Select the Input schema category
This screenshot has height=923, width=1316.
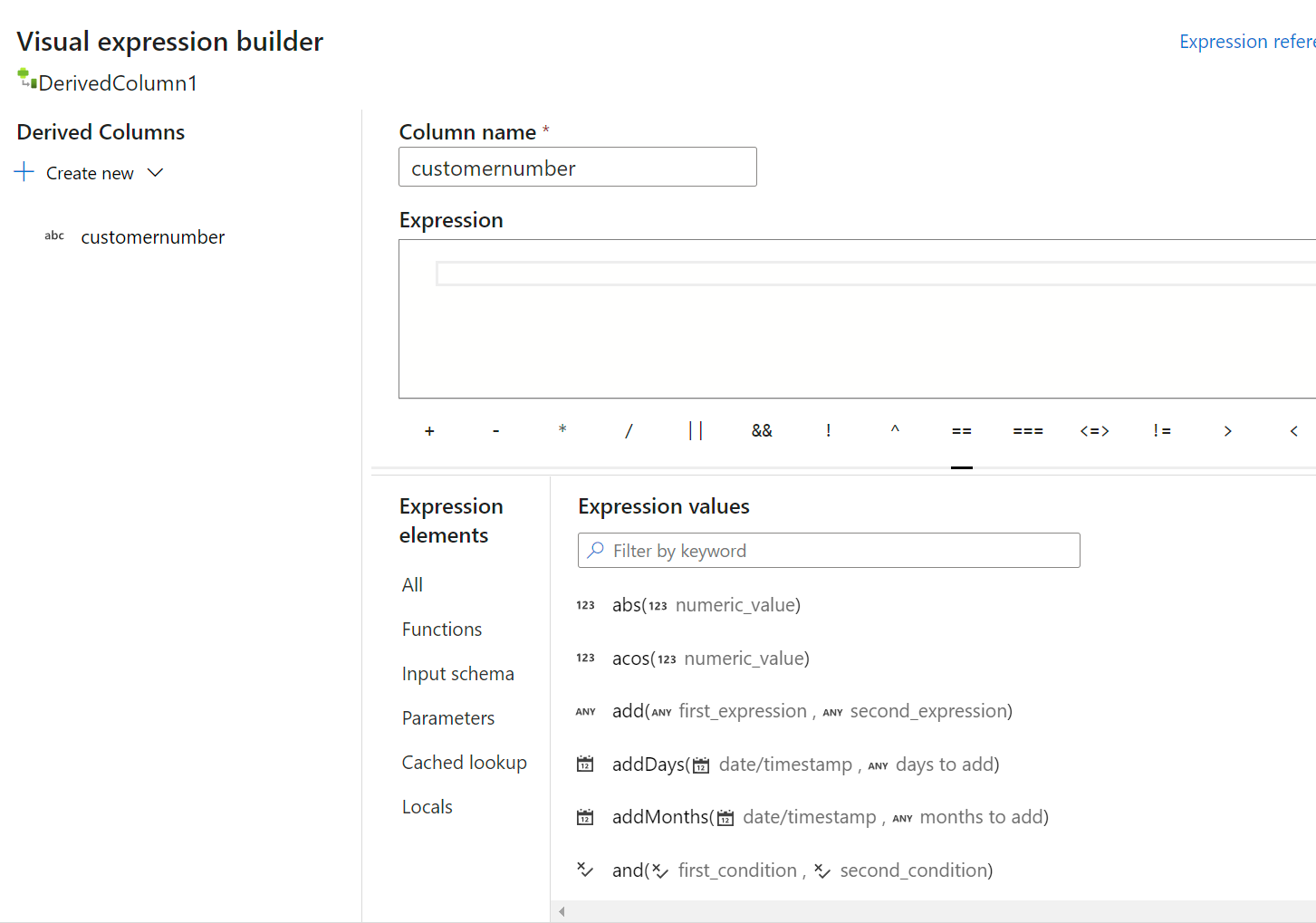(456, 673)
